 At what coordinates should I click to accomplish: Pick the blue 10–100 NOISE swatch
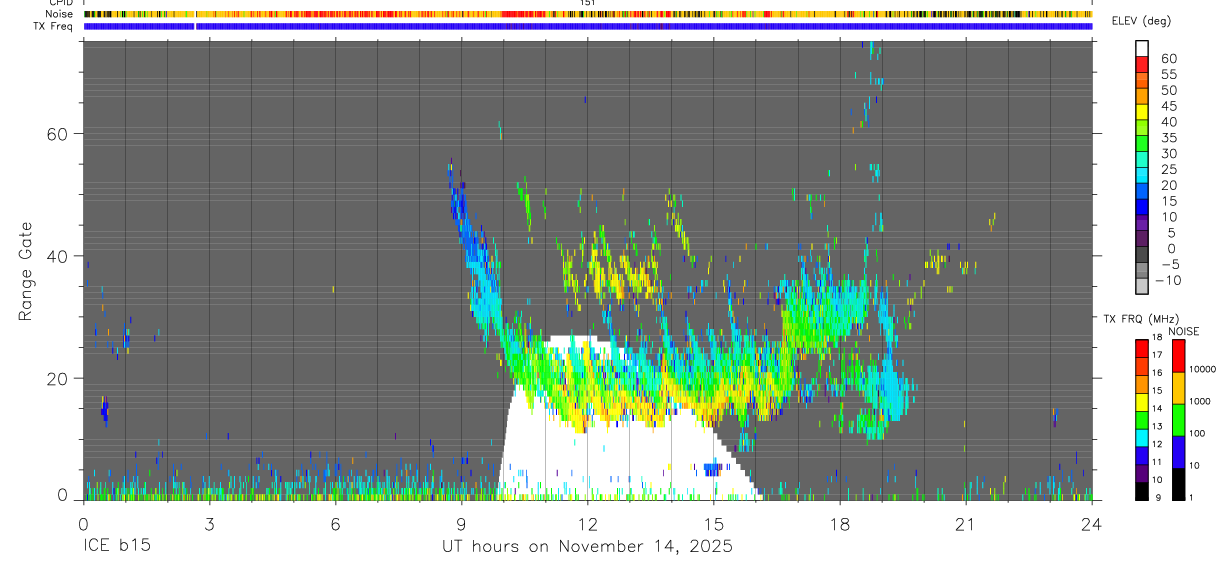1179,451
